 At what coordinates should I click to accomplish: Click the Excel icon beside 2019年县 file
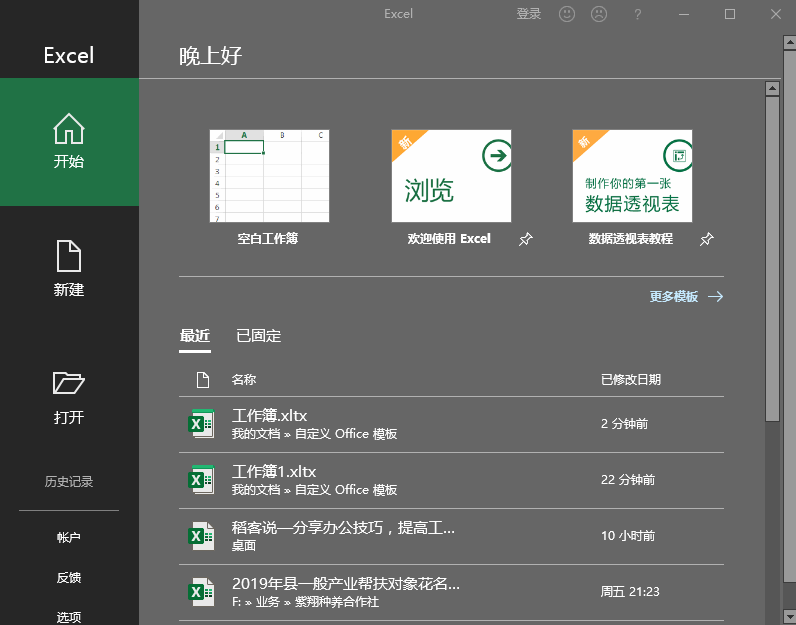pos(201,591)
